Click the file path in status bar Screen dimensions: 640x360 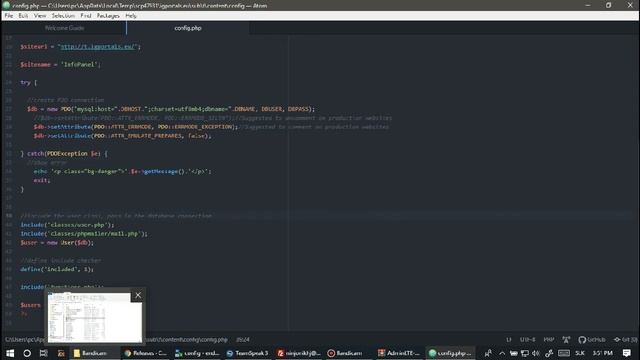coord(116,340)
